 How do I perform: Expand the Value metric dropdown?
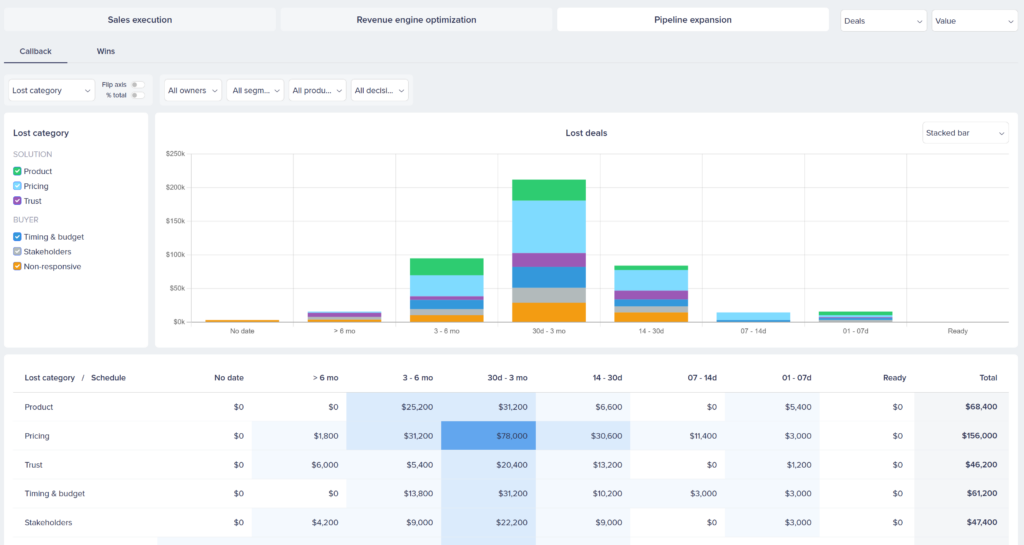(973, 20)
